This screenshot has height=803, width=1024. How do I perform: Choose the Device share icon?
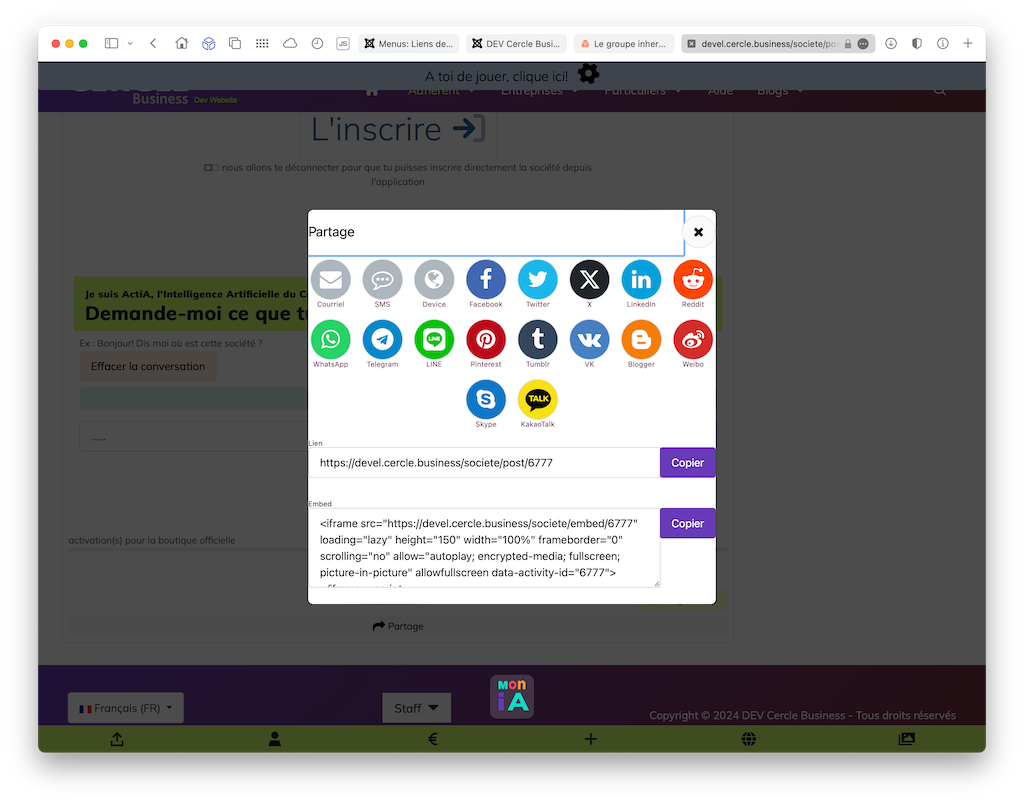tap(434, 279)
